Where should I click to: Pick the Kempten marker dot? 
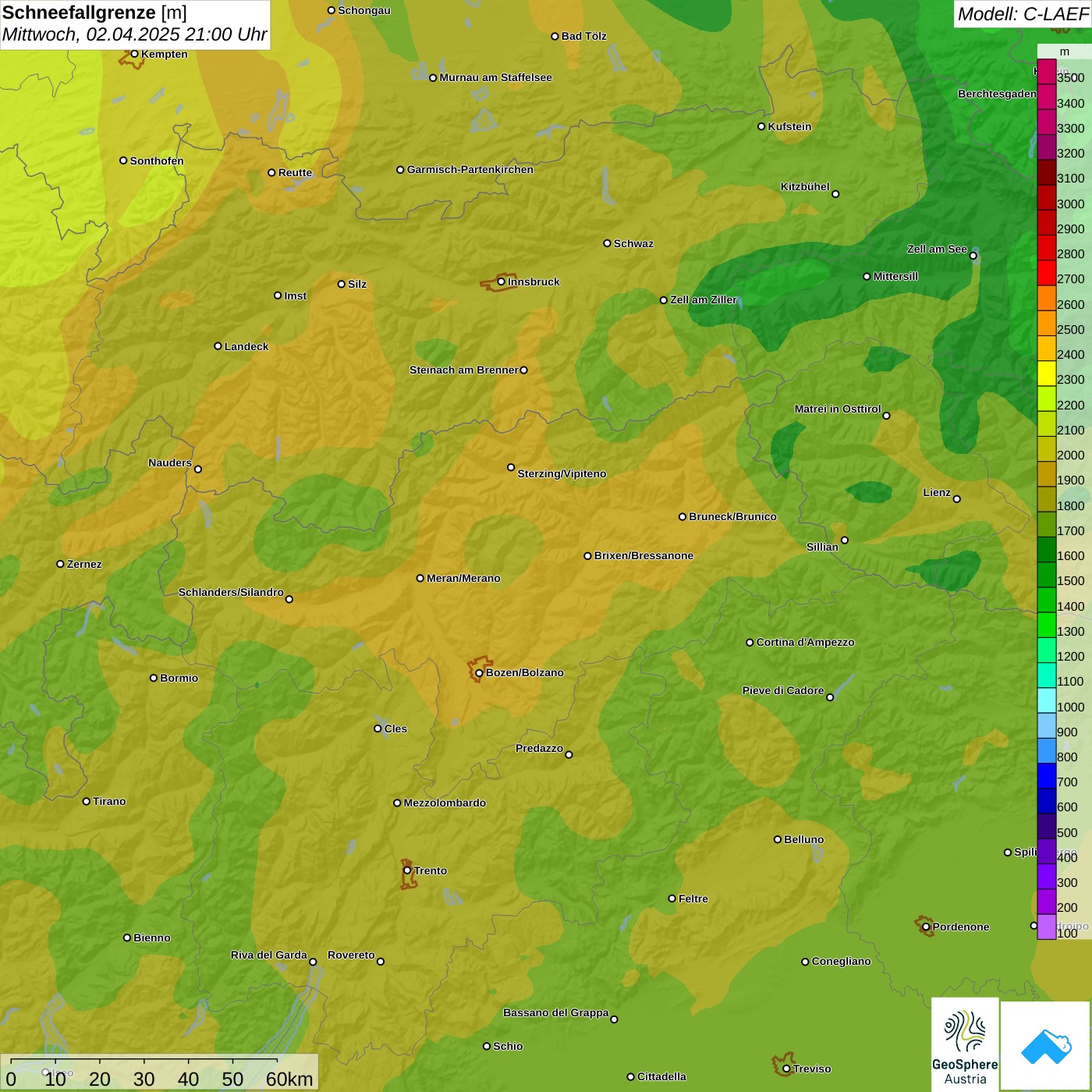pyautogui.click(x=134, y=54)
